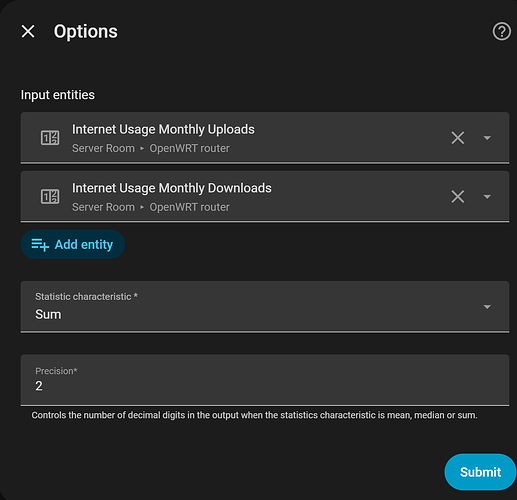This screenshot has height=500, width=517.
Task: Select the Sum value in Statistic characteristic
Action: coord(48,314)
